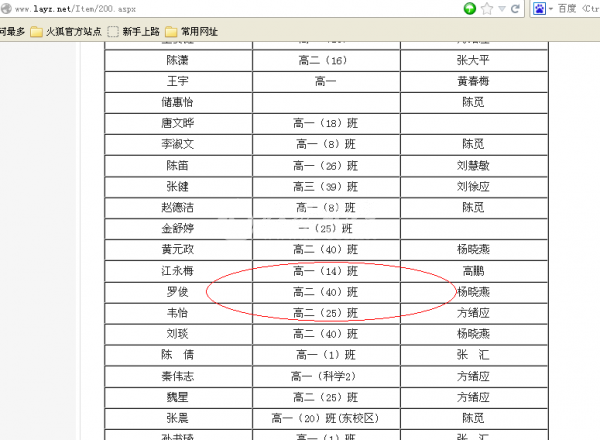The image size is (600, 440).
Task: Select 高一（1）班 in 陈倩 row
Action: (325, 355)
